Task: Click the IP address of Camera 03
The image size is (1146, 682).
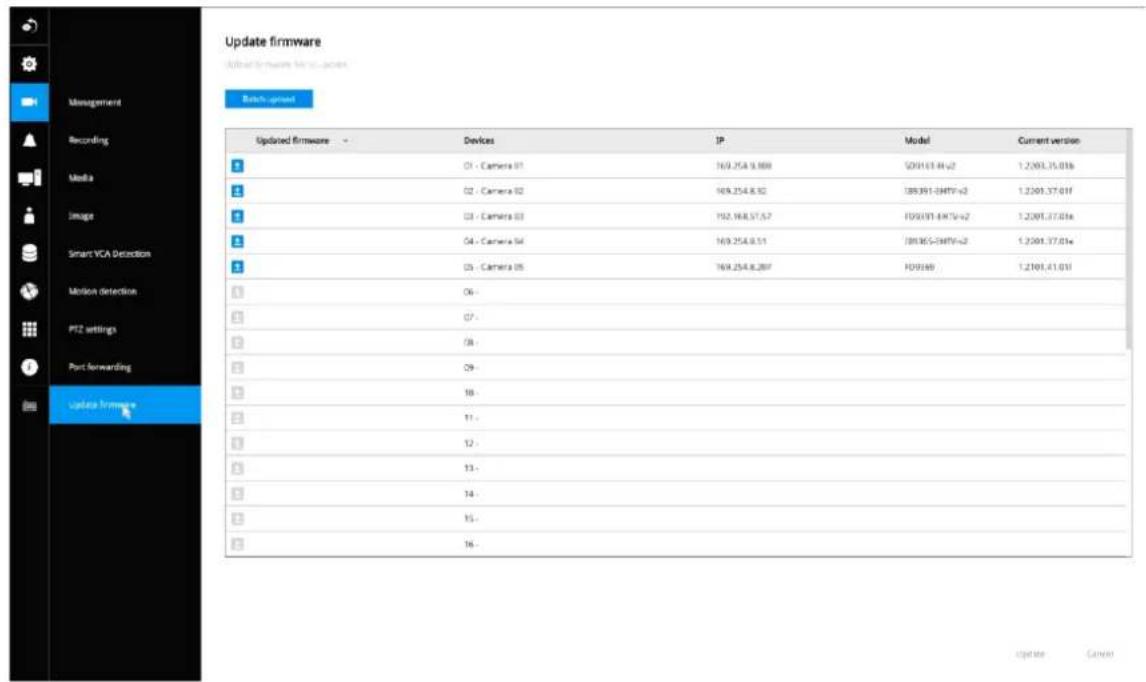Action: (743, 216)
